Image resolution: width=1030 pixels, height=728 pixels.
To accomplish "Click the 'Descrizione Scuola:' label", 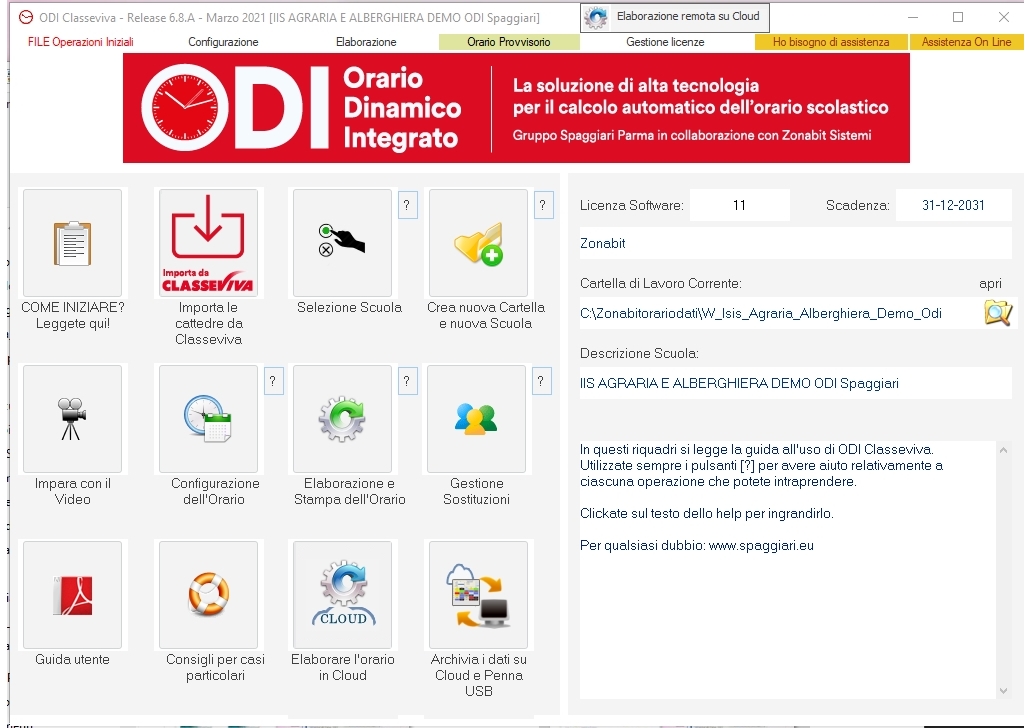I will 638,353.
